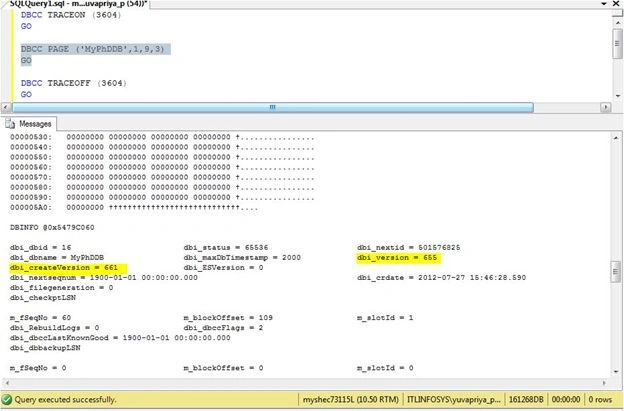
Task: Click the ITLINFOSYS\yuvapriya_p login status
Action: pos(454,399)
